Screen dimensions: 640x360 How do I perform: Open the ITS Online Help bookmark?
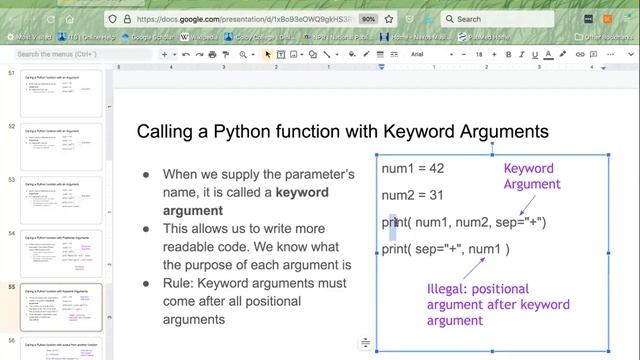point(87,37)
